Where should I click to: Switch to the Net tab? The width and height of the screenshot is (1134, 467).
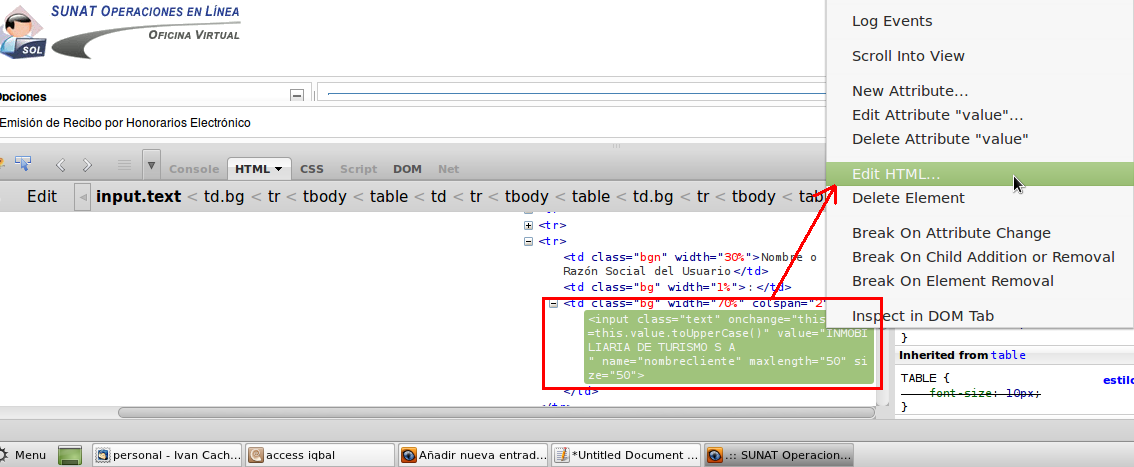pos(448,168)
